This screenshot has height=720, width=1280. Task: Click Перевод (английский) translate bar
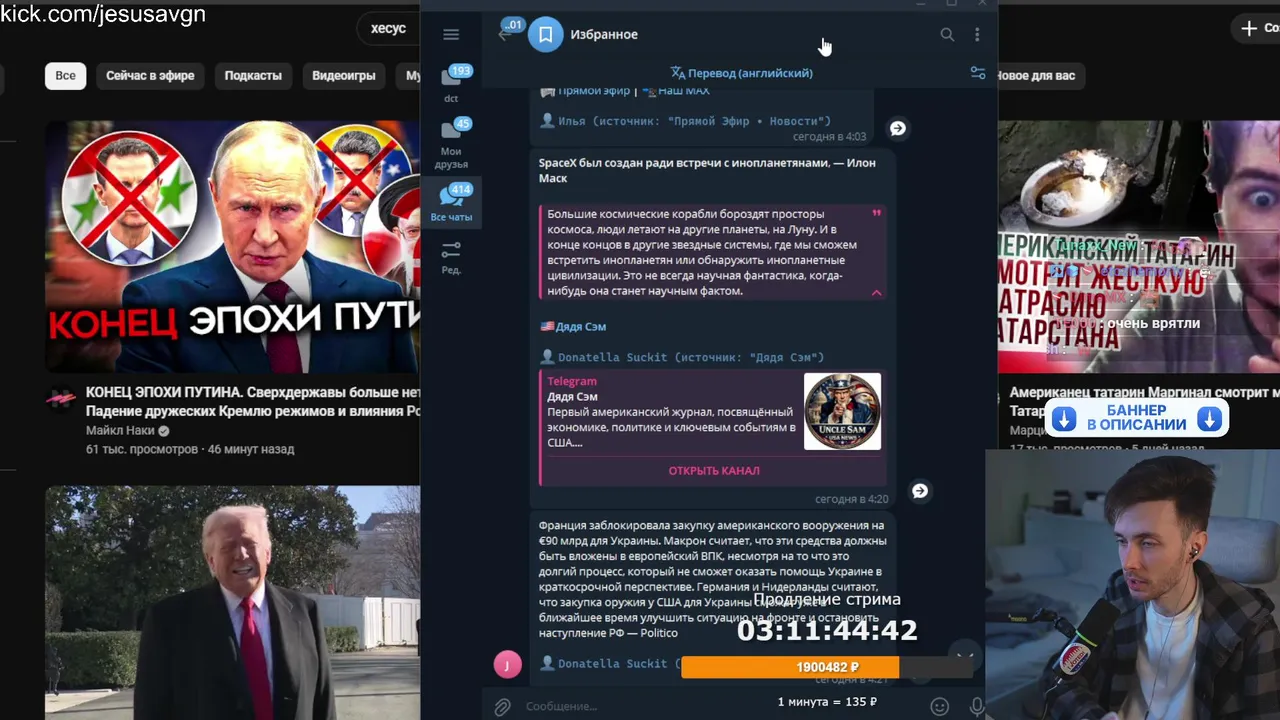[x=741, y=73]
